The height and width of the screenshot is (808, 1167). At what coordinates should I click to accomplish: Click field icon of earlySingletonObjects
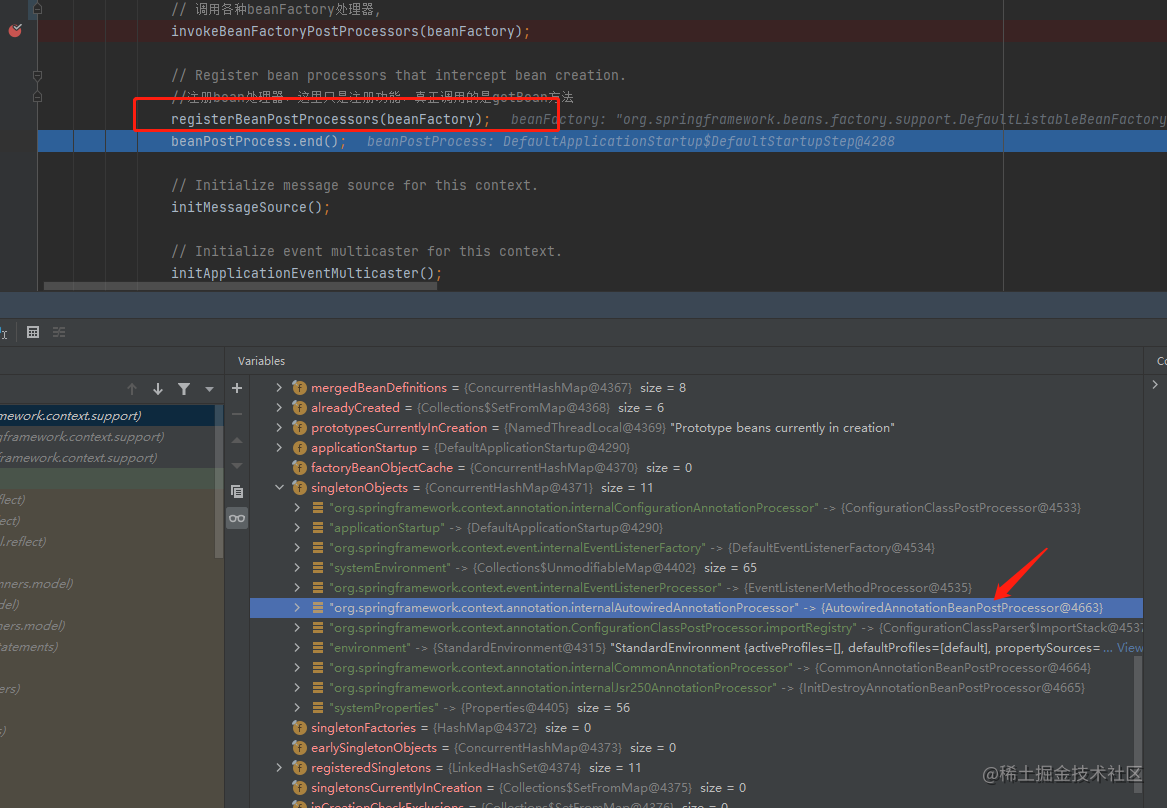click(x=299, y=748)
